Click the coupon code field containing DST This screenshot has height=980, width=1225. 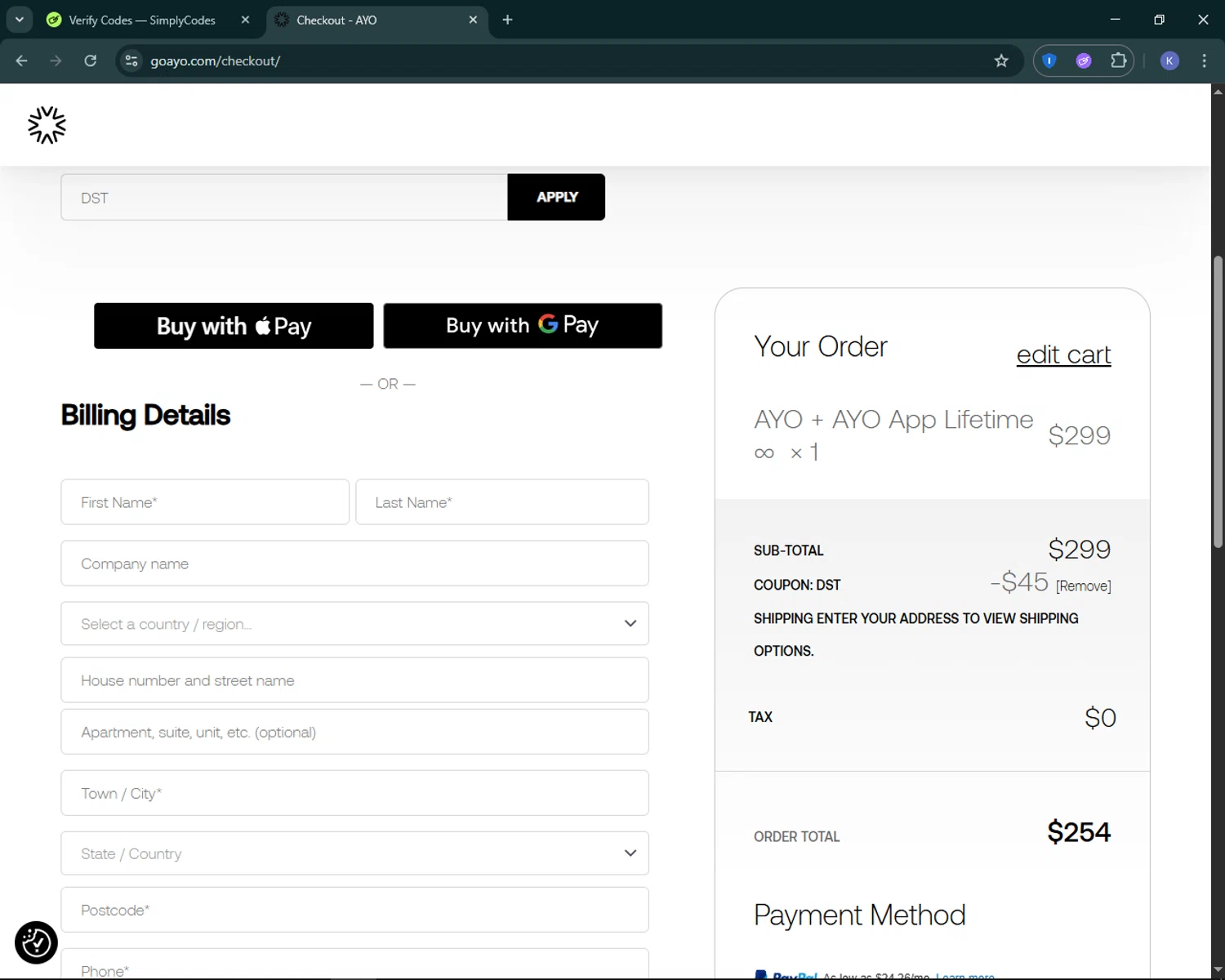284,197
